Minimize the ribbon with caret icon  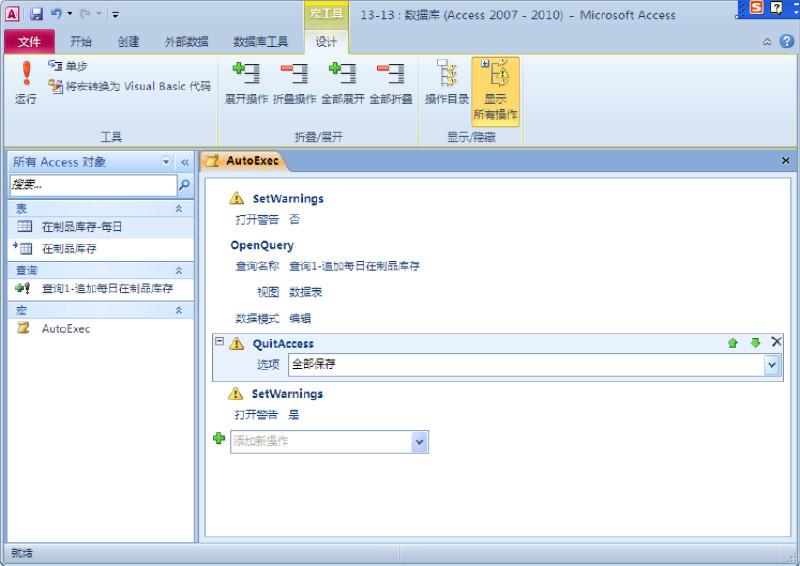click(767, 42)
